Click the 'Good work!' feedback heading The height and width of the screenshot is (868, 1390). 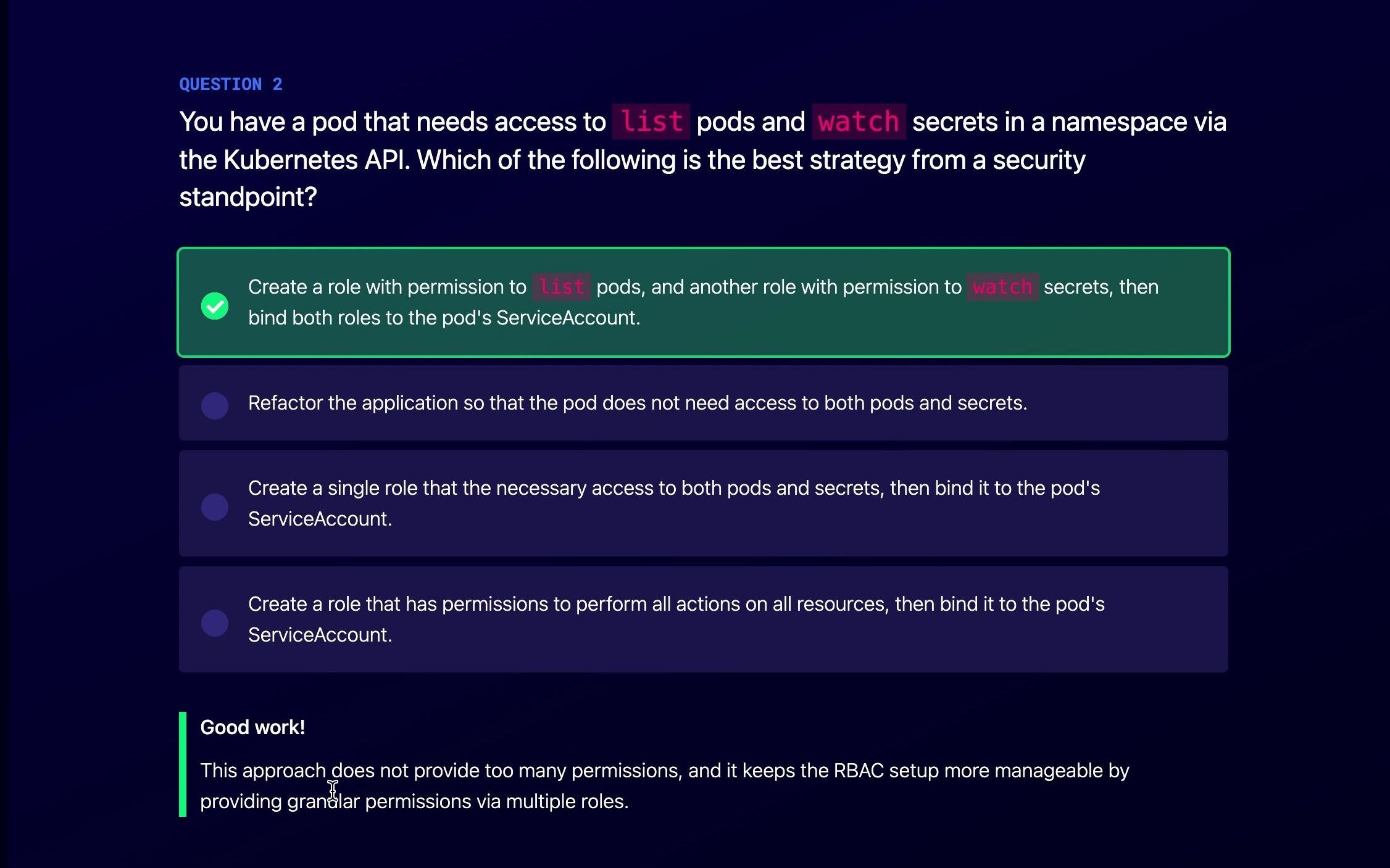coord(252,727)
